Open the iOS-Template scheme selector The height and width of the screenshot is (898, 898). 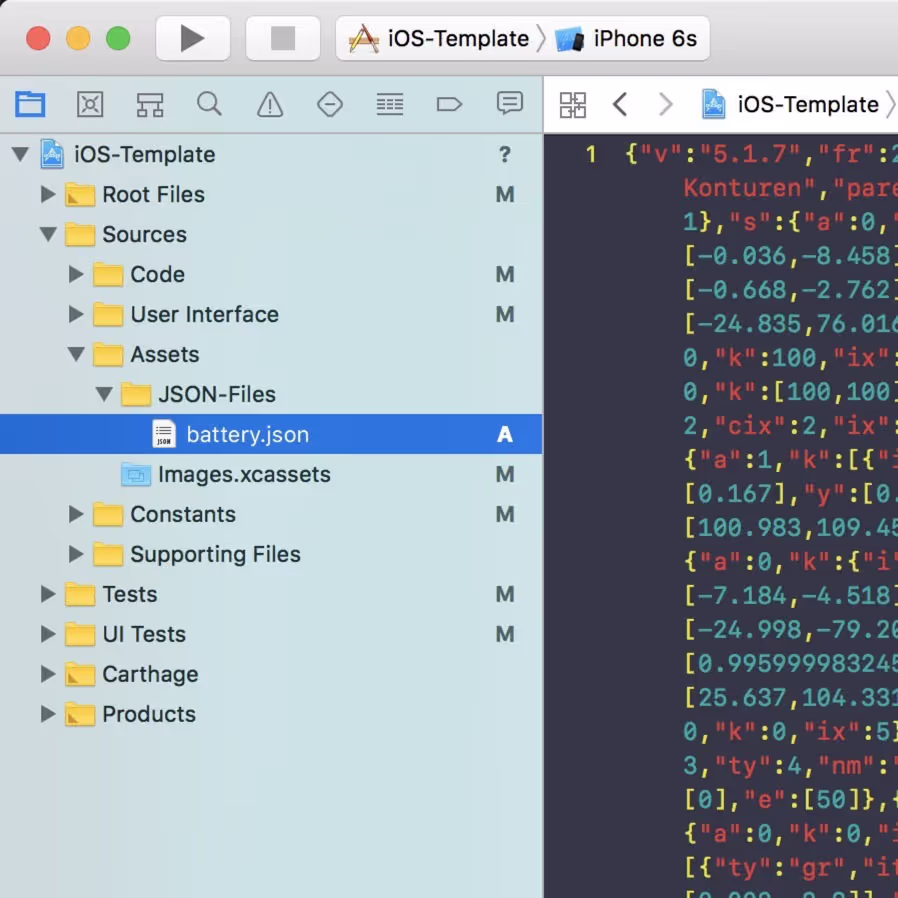[x=439, y=38]
